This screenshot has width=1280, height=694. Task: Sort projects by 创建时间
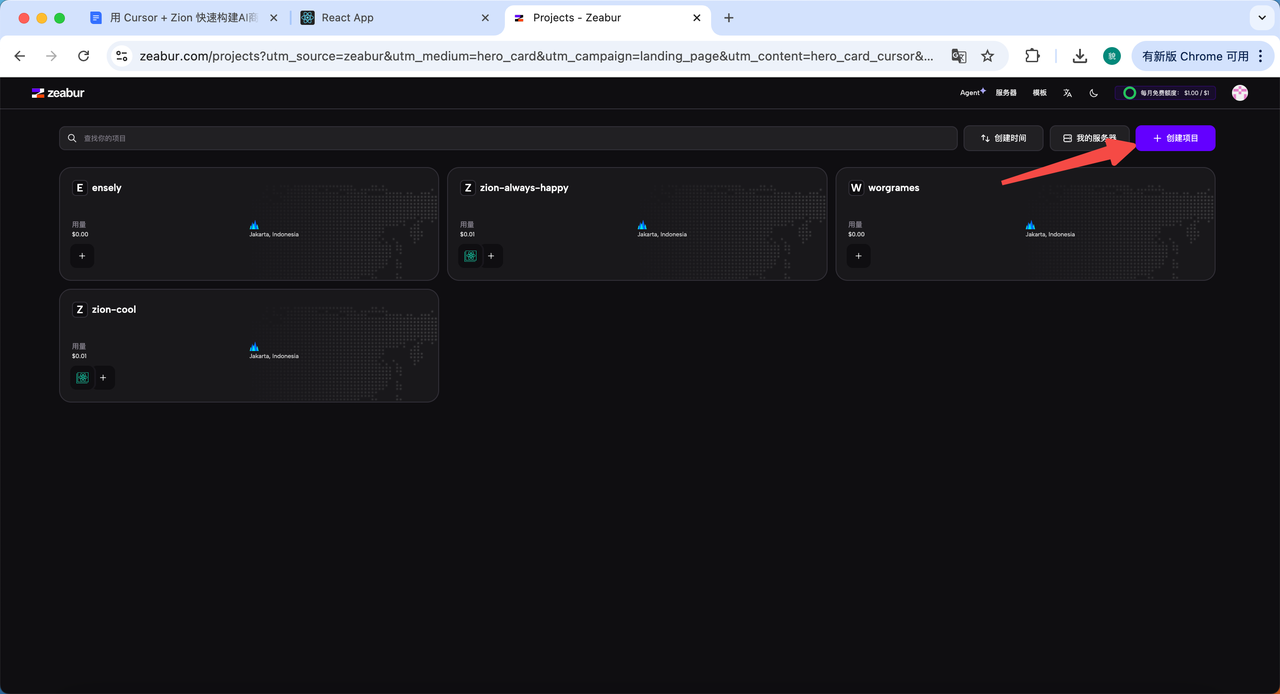click(1003, 138)
